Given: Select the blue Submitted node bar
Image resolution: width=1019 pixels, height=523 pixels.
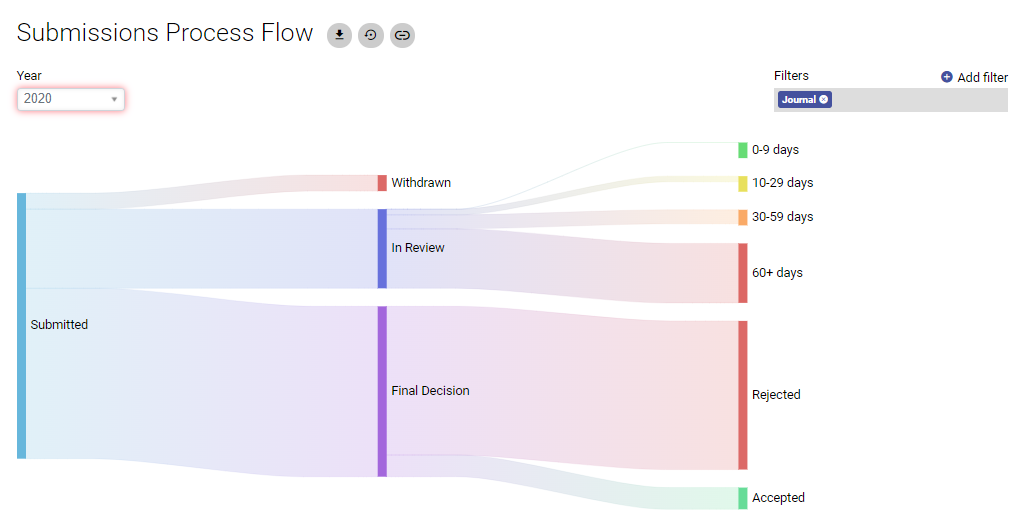Looking at the screenshot, I should 21,326.
